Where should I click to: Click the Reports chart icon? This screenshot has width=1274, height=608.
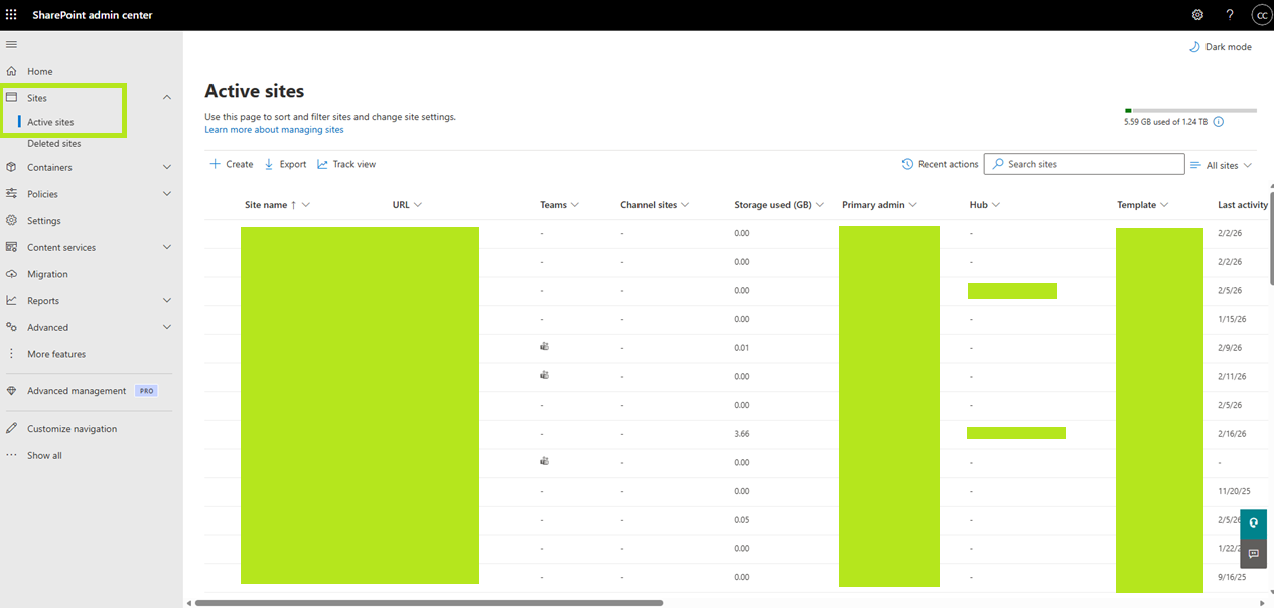tap(12, 300)
